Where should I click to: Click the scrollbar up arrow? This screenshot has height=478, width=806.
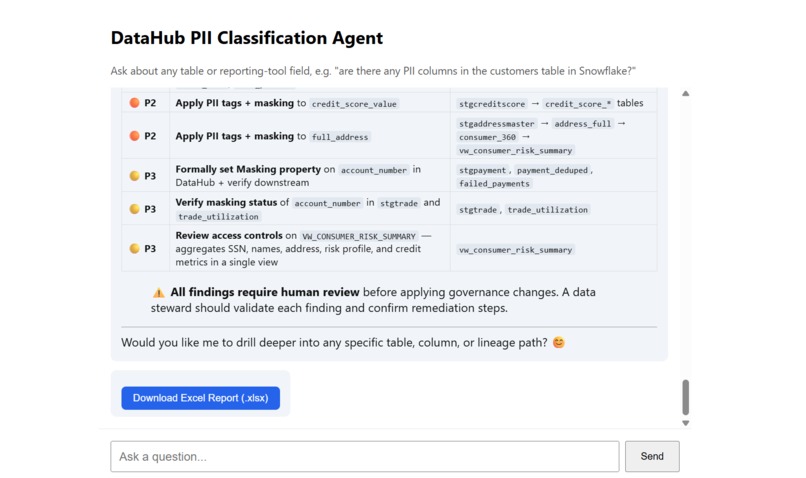(685, 94)
